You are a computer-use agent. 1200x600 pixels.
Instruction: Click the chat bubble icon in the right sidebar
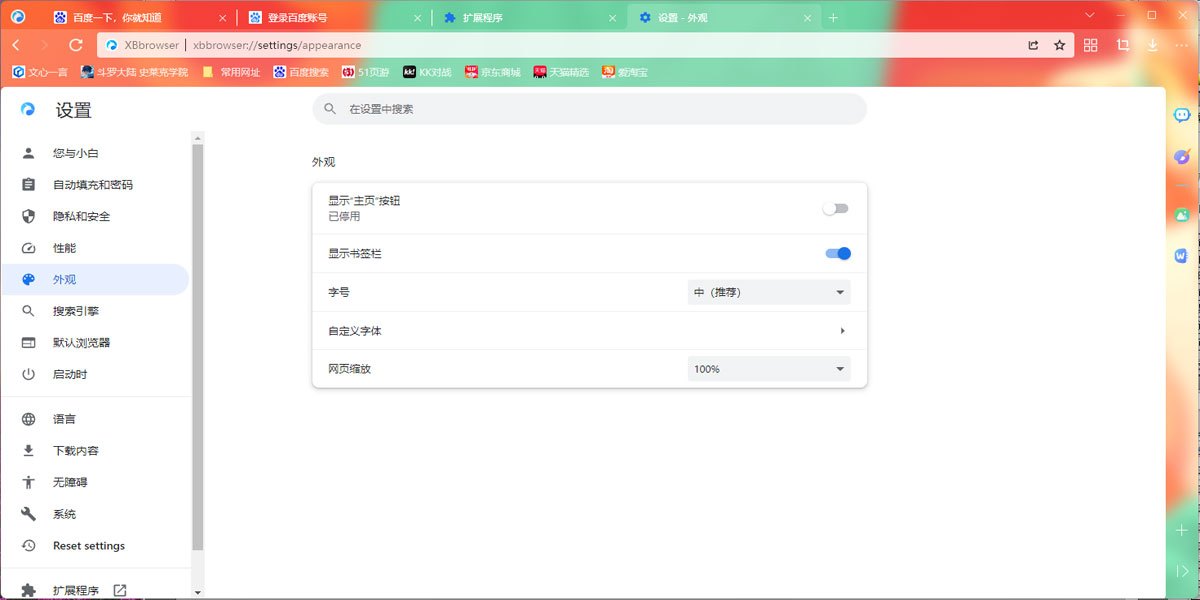pyautogui.click(x=1181, y=115)
